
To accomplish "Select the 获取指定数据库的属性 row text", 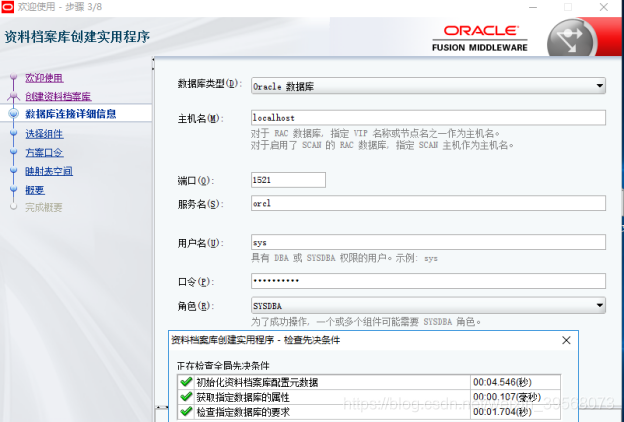I will click(x=243, y=397).
